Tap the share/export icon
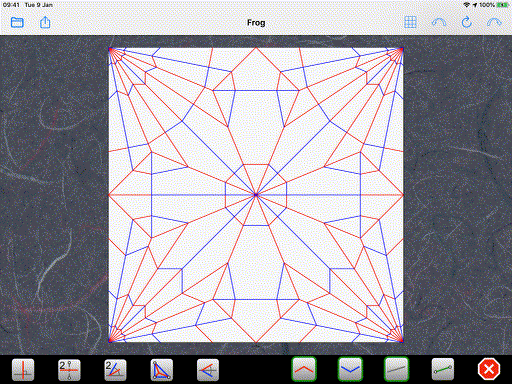 click(45, 22)
